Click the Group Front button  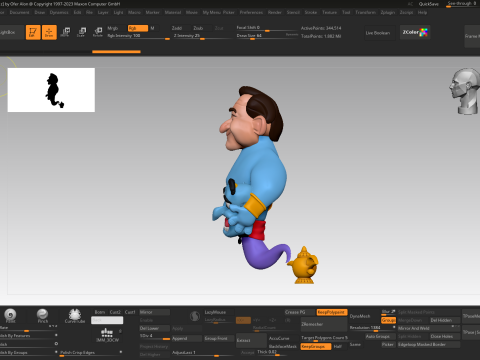pyautogui.click(x=219, y=338)
